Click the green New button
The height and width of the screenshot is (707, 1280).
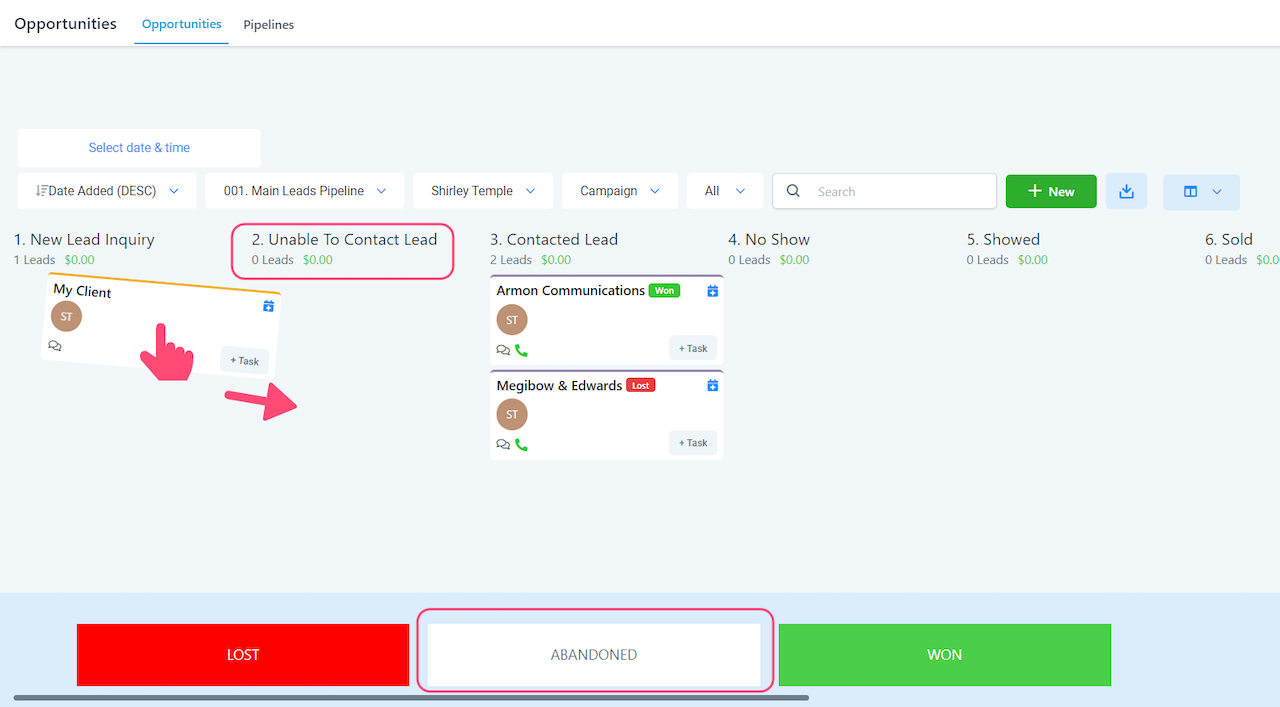[x=1051, y=191]
